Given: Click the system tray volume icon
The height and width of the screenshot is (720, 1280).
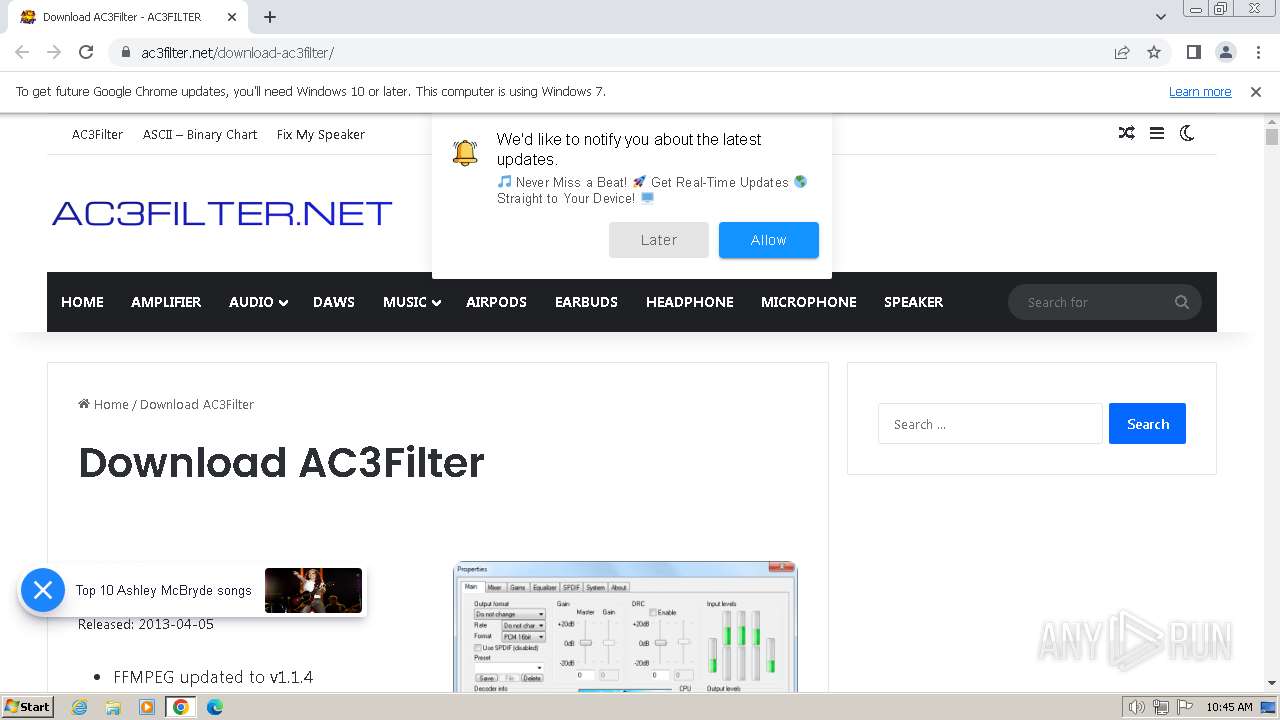Looking at the screenshot, I should coord(1137,707).
